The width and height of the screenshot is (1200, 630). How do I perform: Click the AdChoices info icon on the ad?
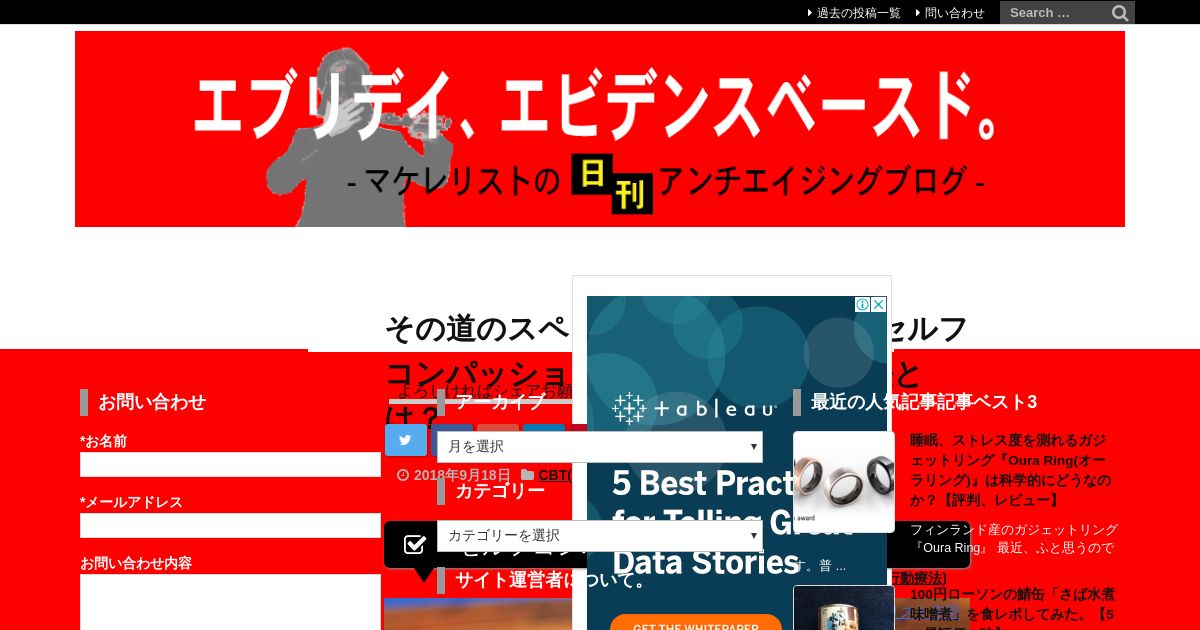[862, 304]
